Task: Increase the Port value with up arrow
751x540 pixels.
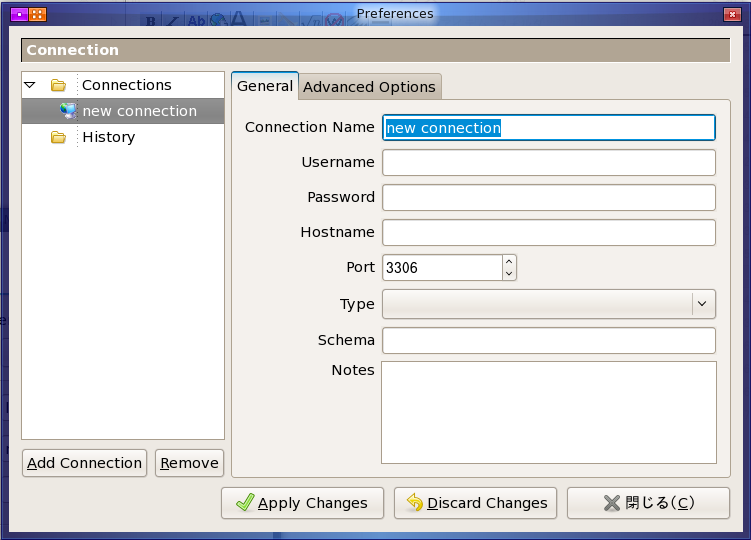Action: [509, 262]
